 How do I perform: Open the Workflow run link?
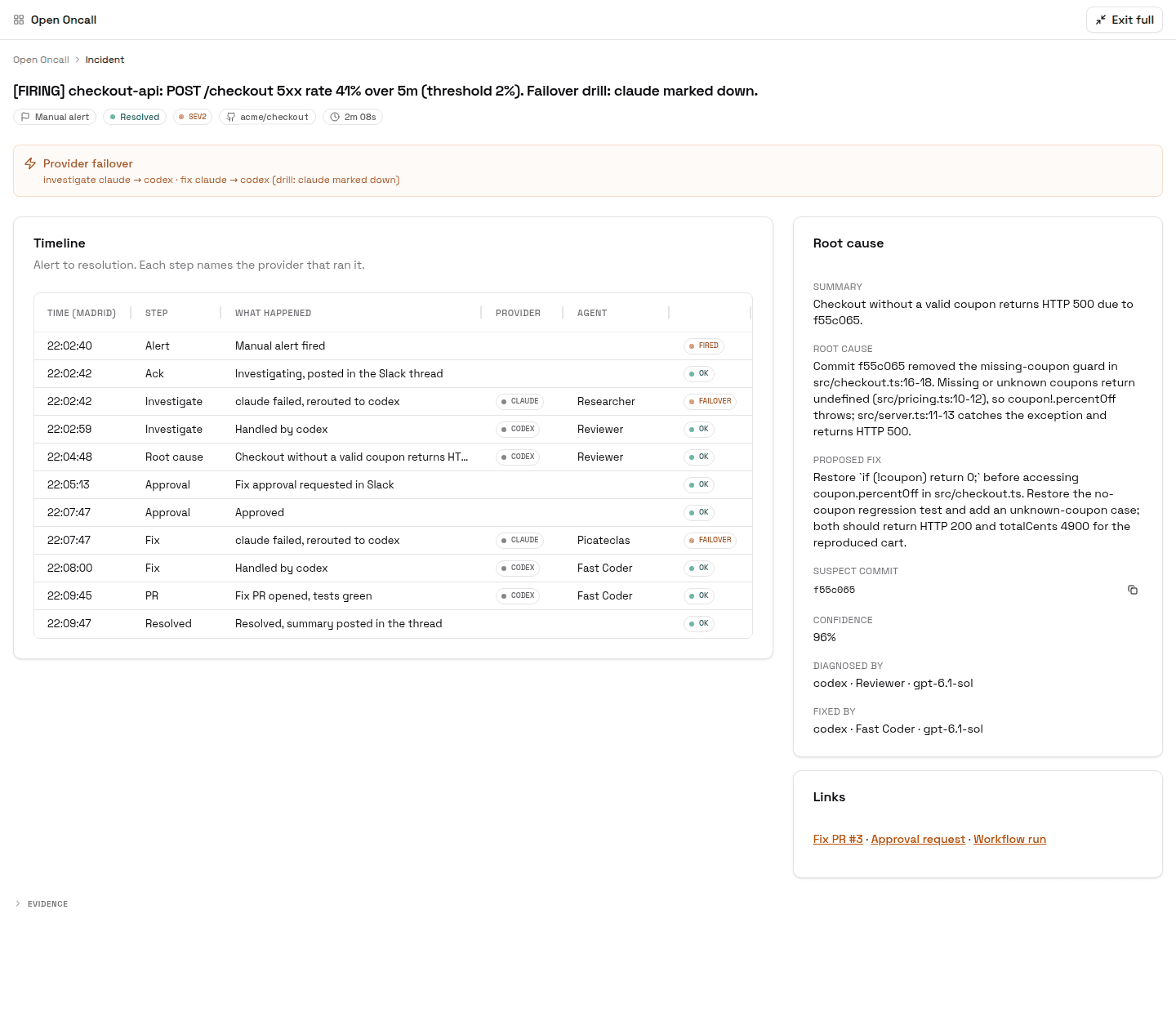(x=1009, y=839)
